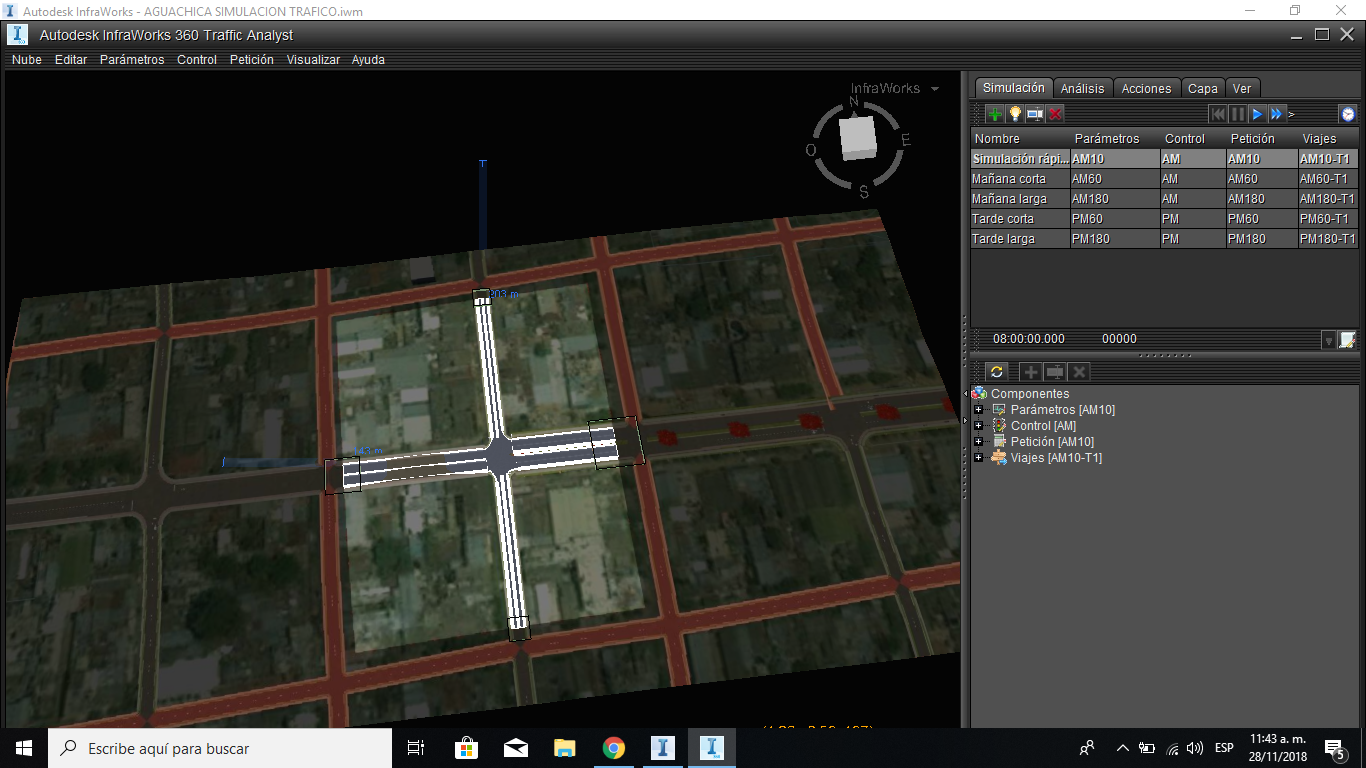
Task: Open the small dropdown arrow beside the notepad icon
Action: coord(1329,340)
